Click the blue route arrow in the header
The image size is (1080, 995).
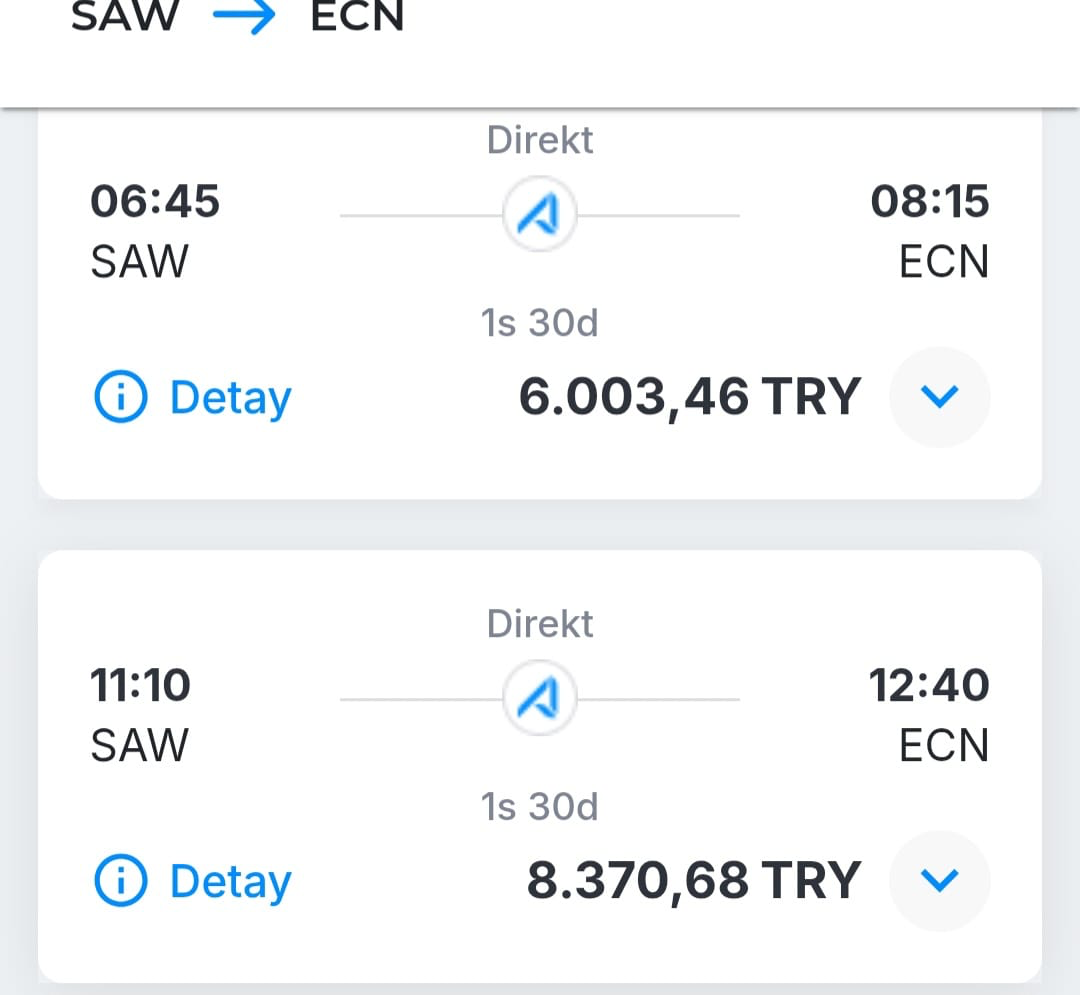click(x=244, y=18)
